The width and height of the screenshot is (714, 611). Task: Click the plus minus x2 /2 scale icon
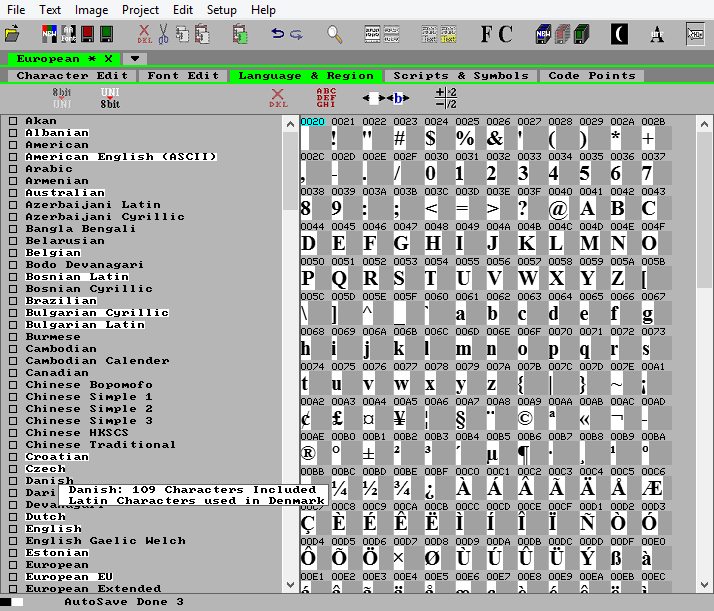click(x=446, y=98)
